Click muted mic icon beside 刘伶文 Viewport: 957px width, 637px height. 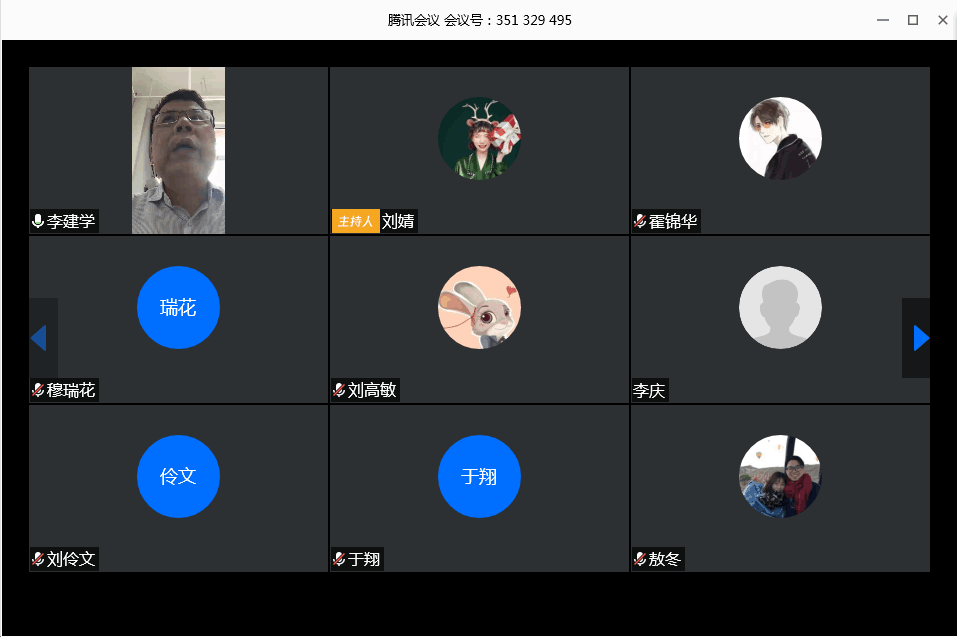coord(38,559)
